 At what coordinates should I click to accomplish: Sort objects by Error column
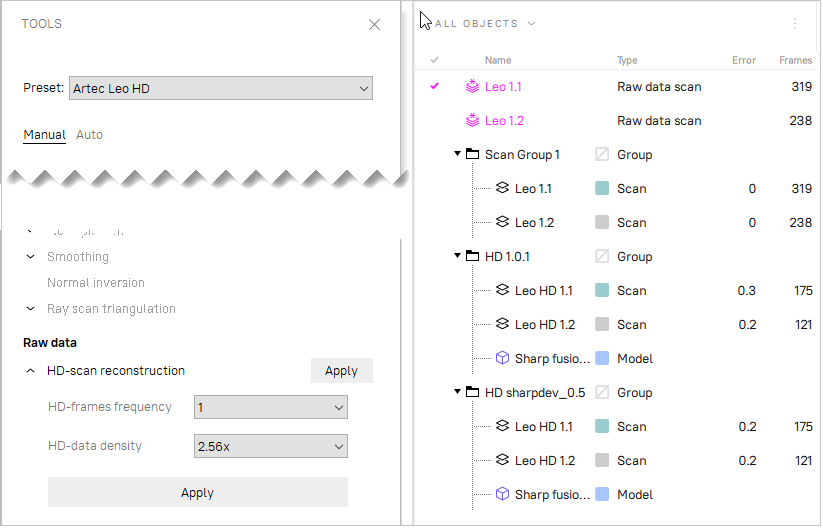744,60
